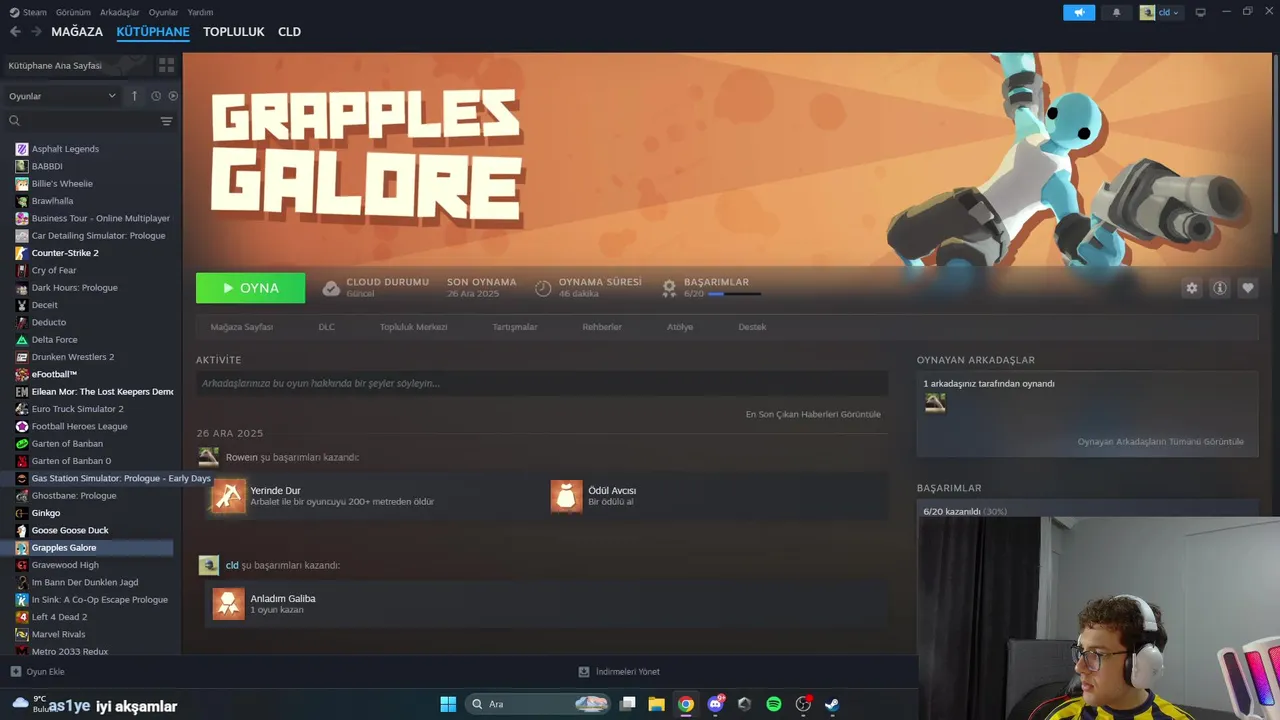Open advanced library filter options icon
The image size is (1280, 720).
click(166, 121)
